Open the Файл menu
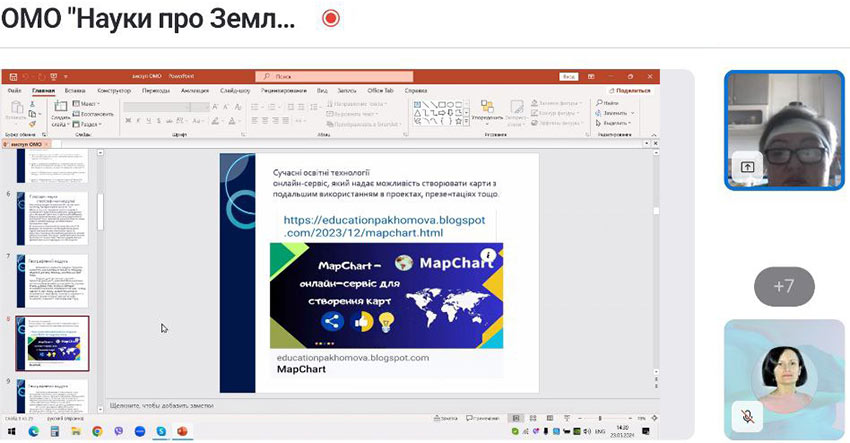 tap(15, 91)
